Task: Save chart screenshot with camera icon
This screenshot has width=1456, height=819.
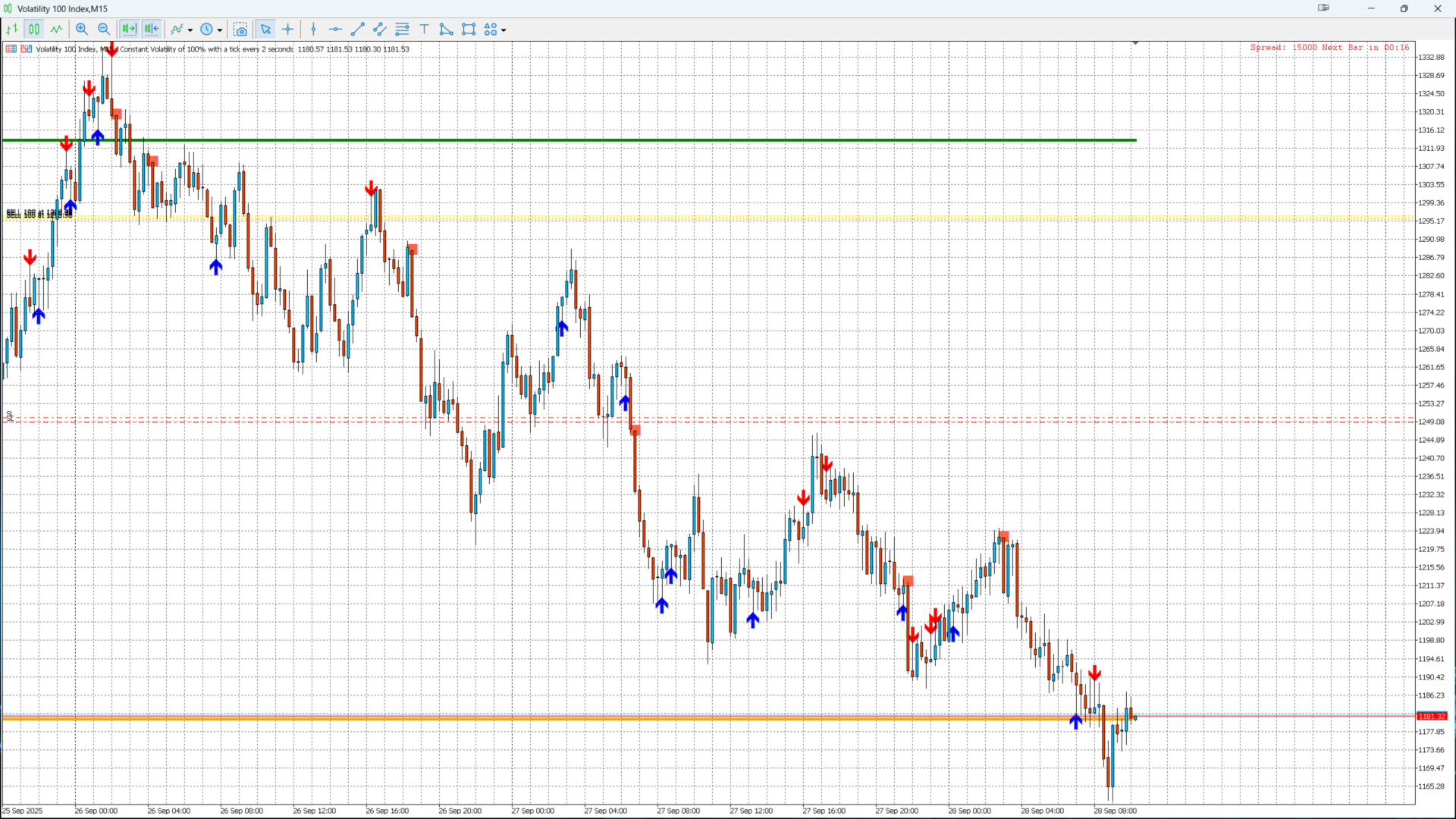Action: click(x=240, y=30)
